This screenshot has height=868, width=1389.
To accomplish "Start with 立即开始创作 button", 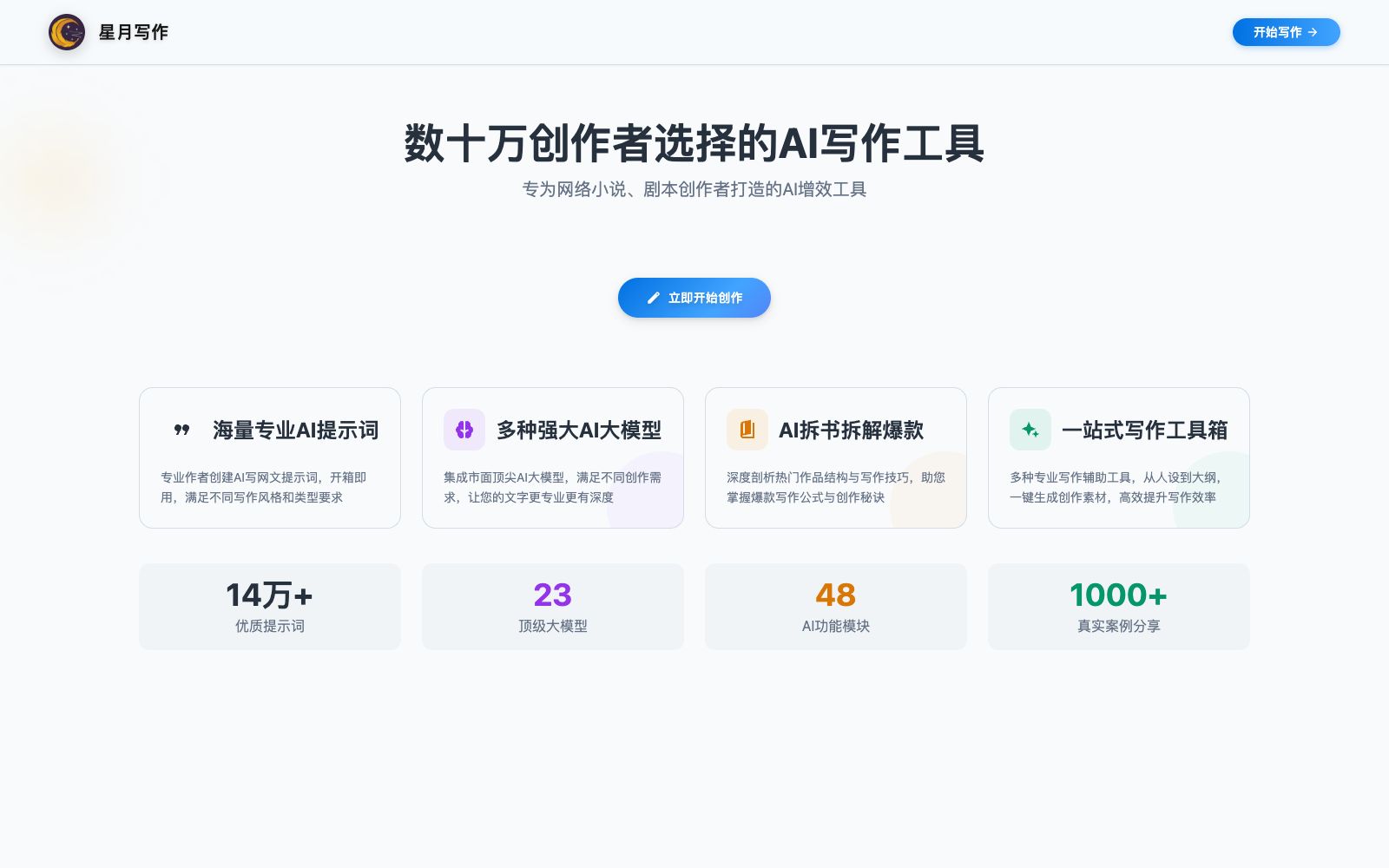I will (x=694, y=298).
